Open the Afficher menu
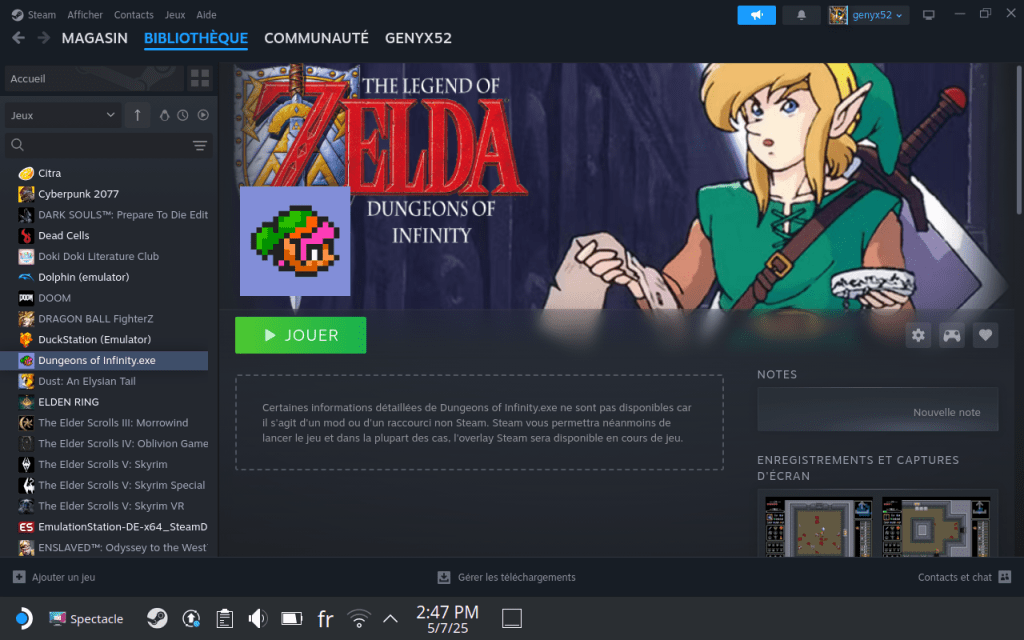This screenshot has height=640, width=1024. [x=85, y=15]
